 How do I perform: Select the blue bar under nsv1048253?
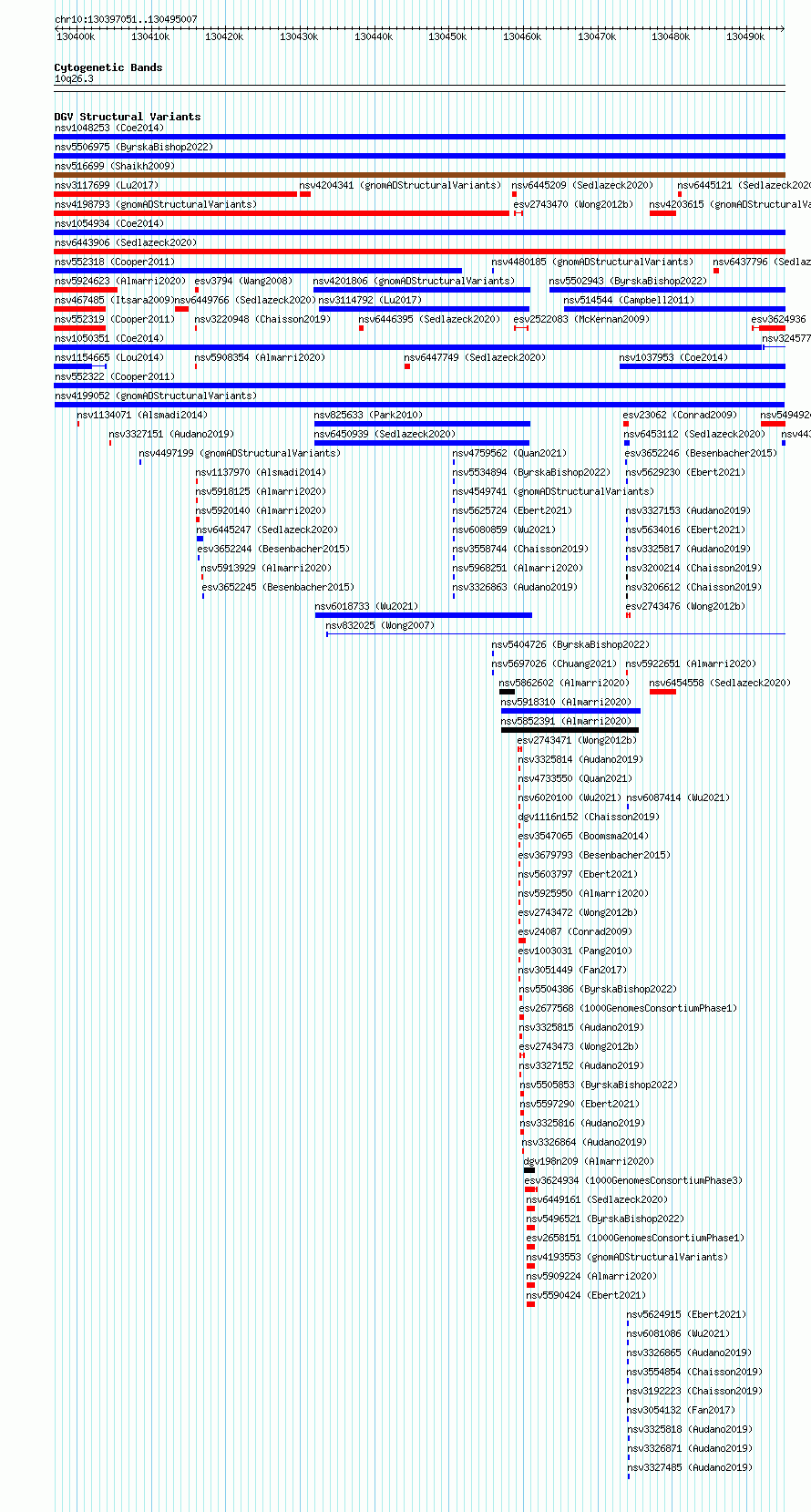pos(419,137)
